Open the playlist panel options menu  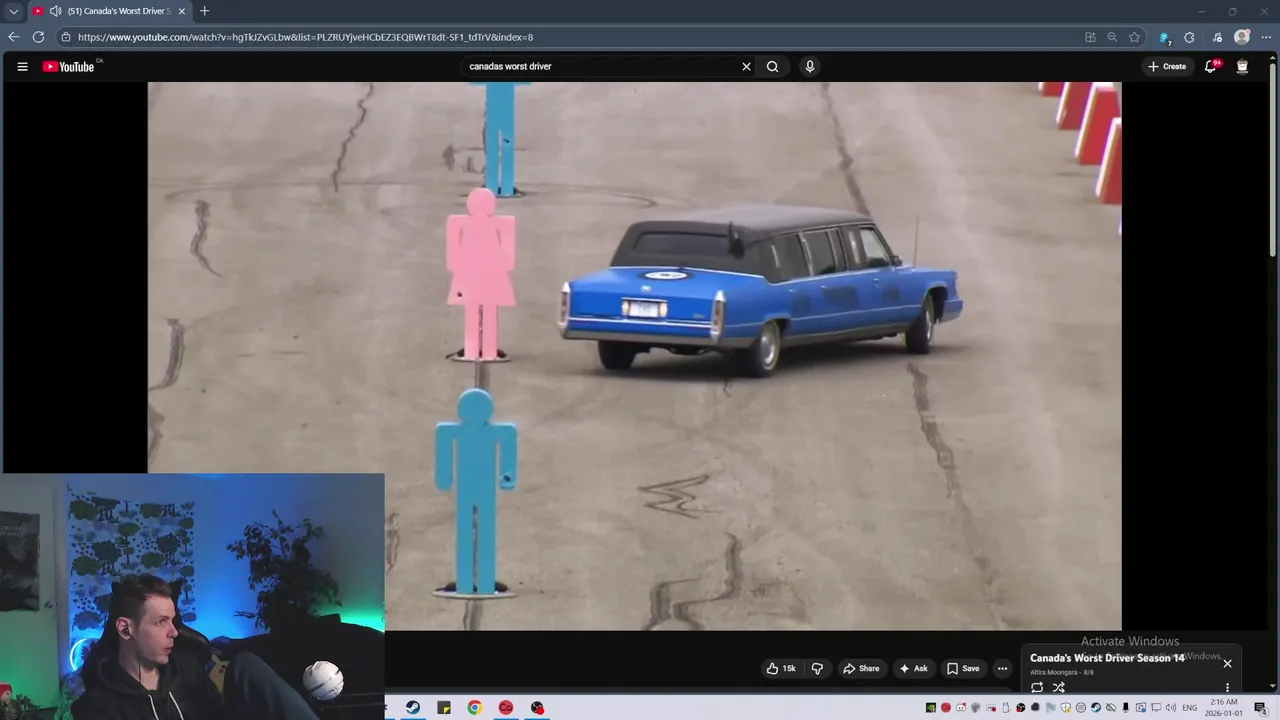pos(1227,687)
